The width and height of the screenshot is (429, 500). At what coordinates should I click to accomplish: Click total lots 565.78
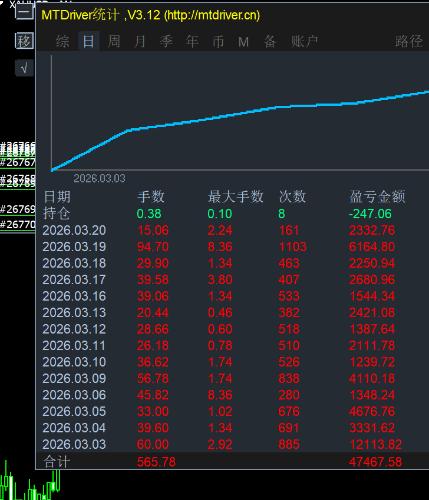tap(156, 462)
